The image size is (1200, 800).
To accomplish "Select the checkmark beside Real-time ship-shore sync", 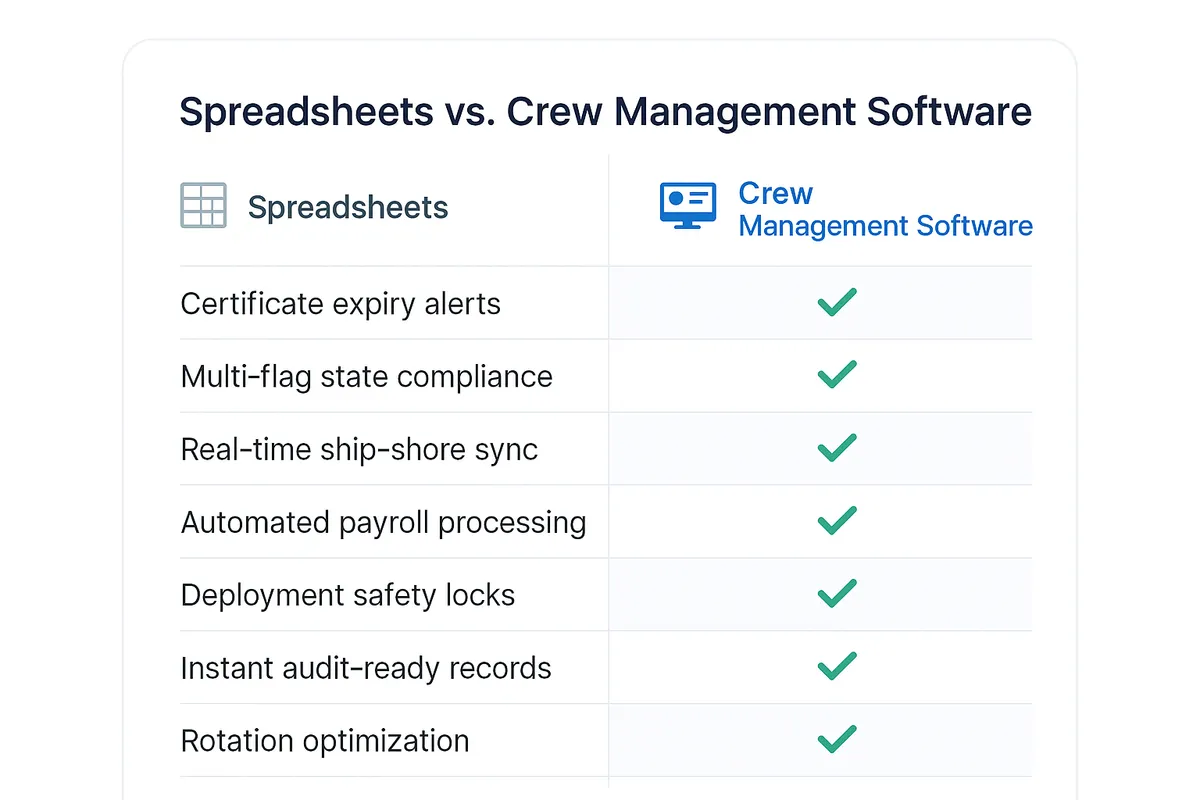I will coord(836,448).
